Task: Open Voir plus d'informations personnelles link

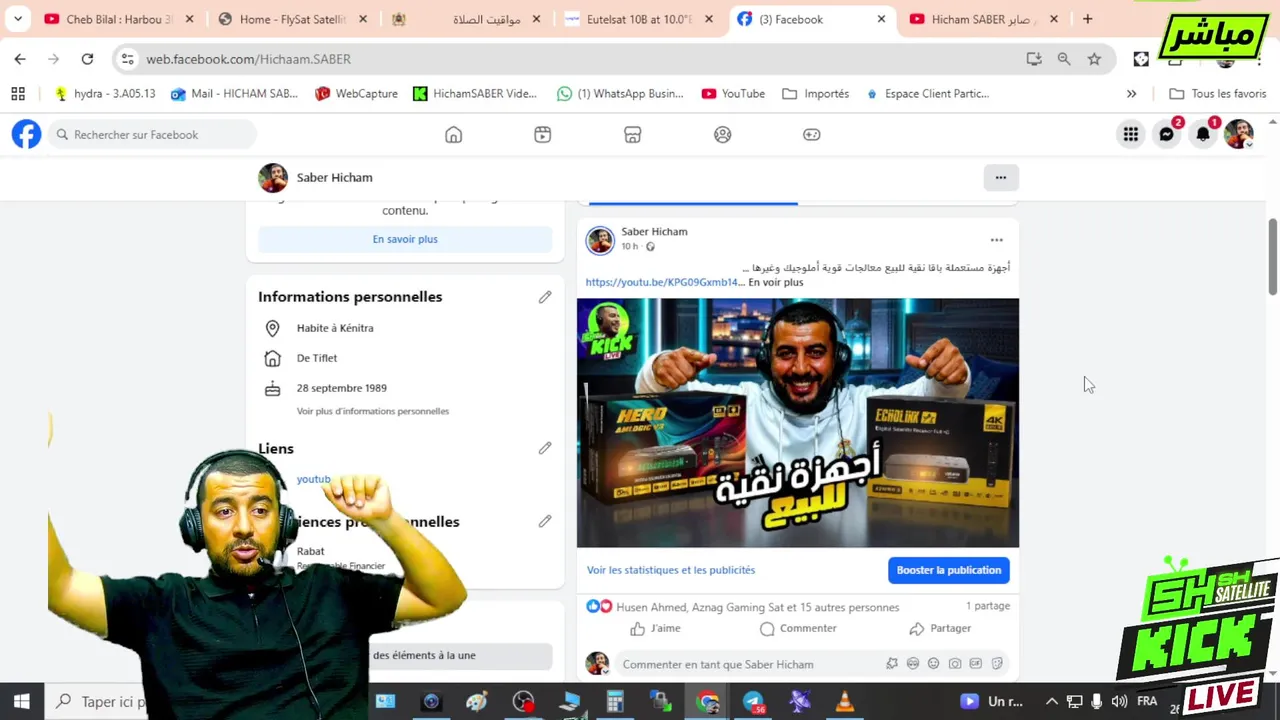Action: click(373, 411)
